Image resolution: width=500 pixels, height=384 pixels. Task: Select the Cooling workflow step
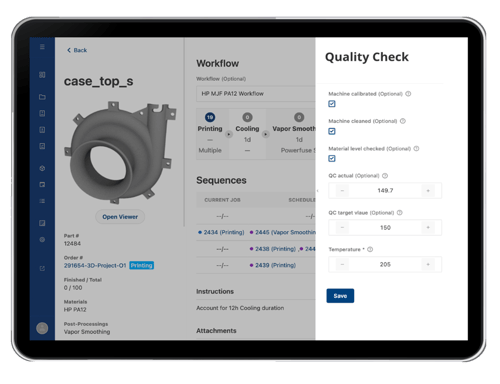pyautogui.click(x=247, y=133)
